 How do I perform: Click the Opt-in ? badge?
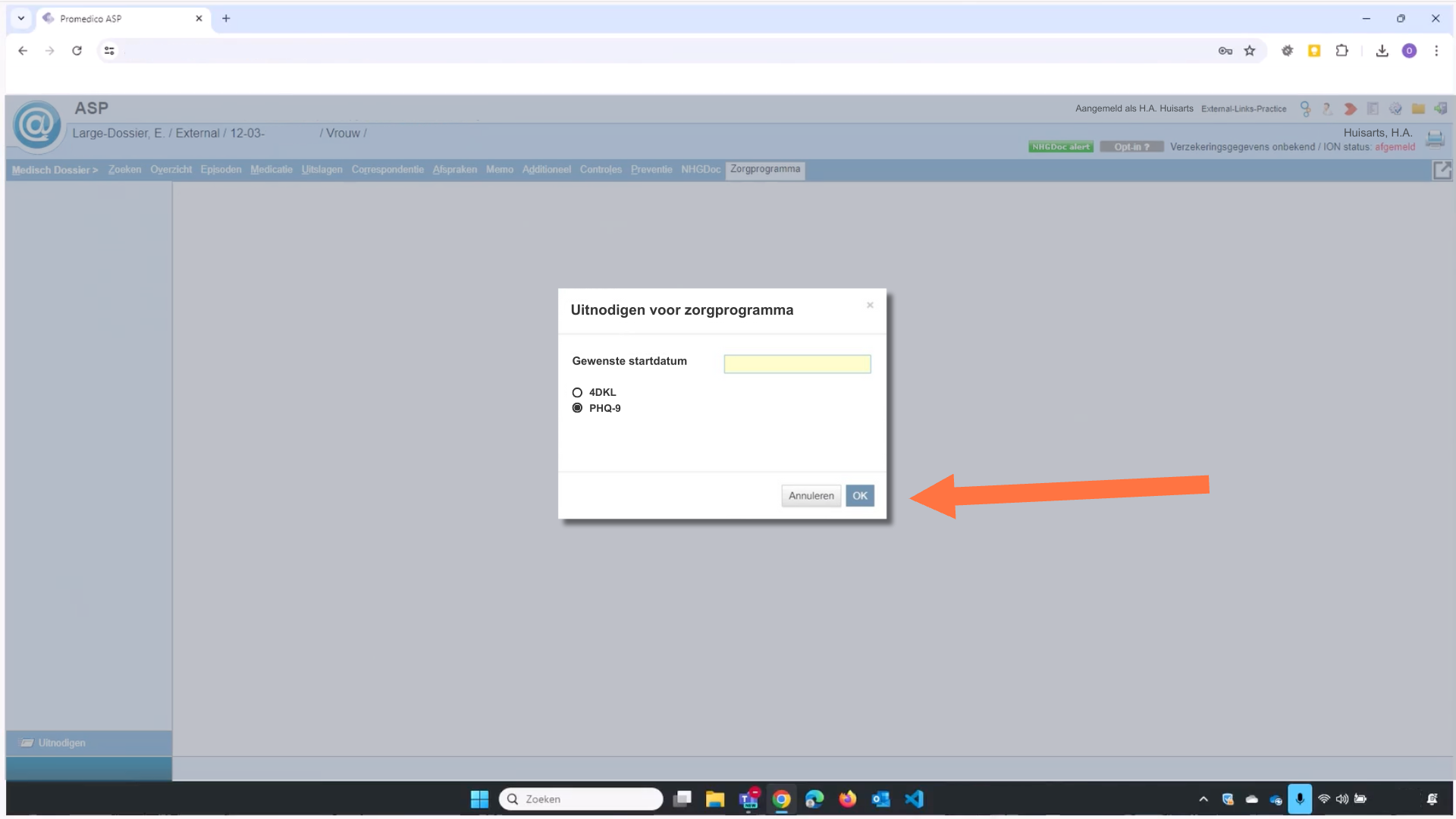[1131, 147]
